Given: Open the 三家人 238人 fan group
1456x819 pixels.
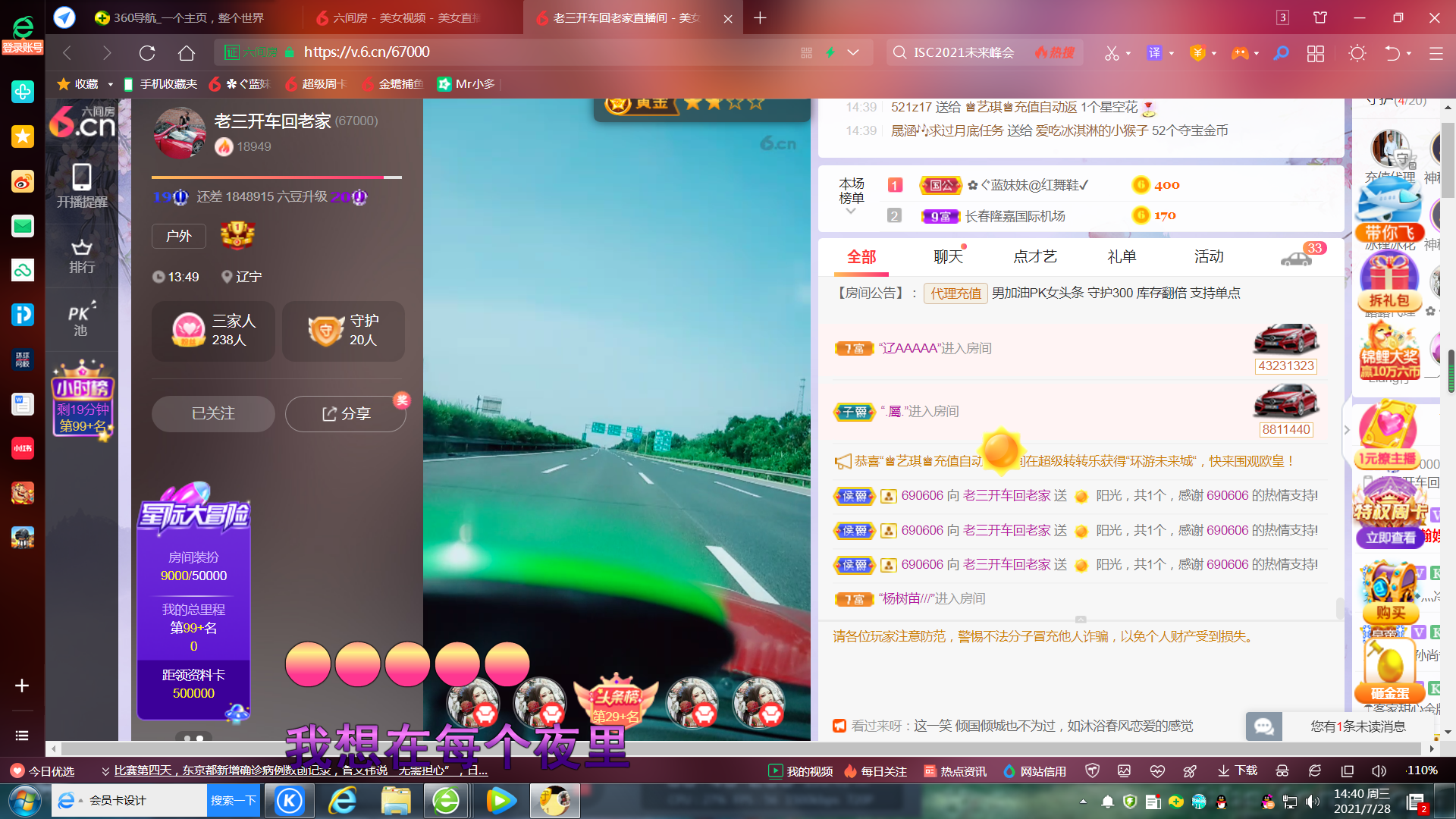Looking at the screenshot, I should (214, 330).
